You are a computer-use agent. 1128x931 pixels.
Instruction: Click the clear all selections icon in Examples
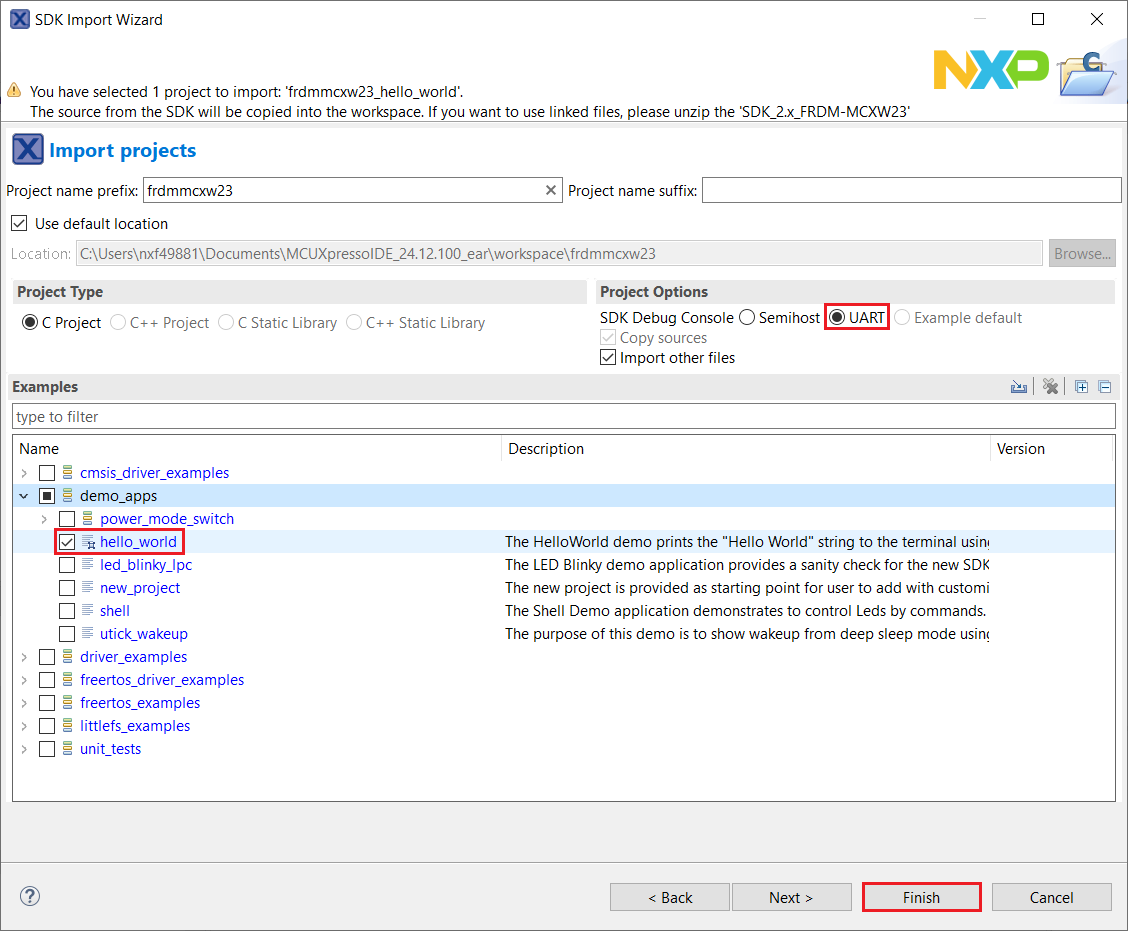[1050, 387]
